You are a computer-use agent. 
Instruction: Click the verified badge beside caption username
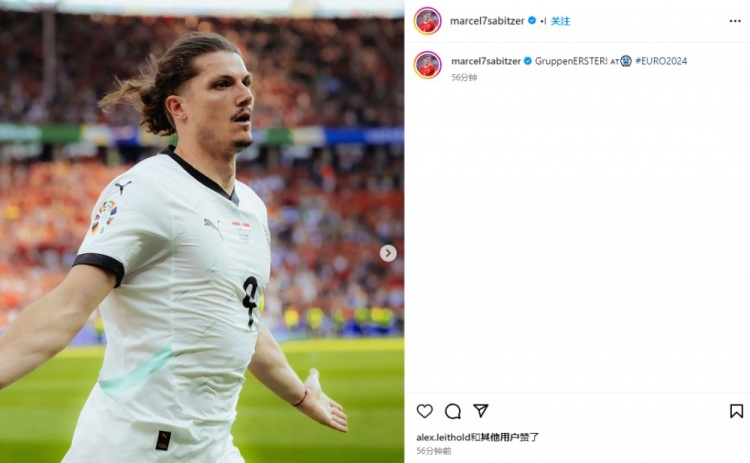coord(528,61)
